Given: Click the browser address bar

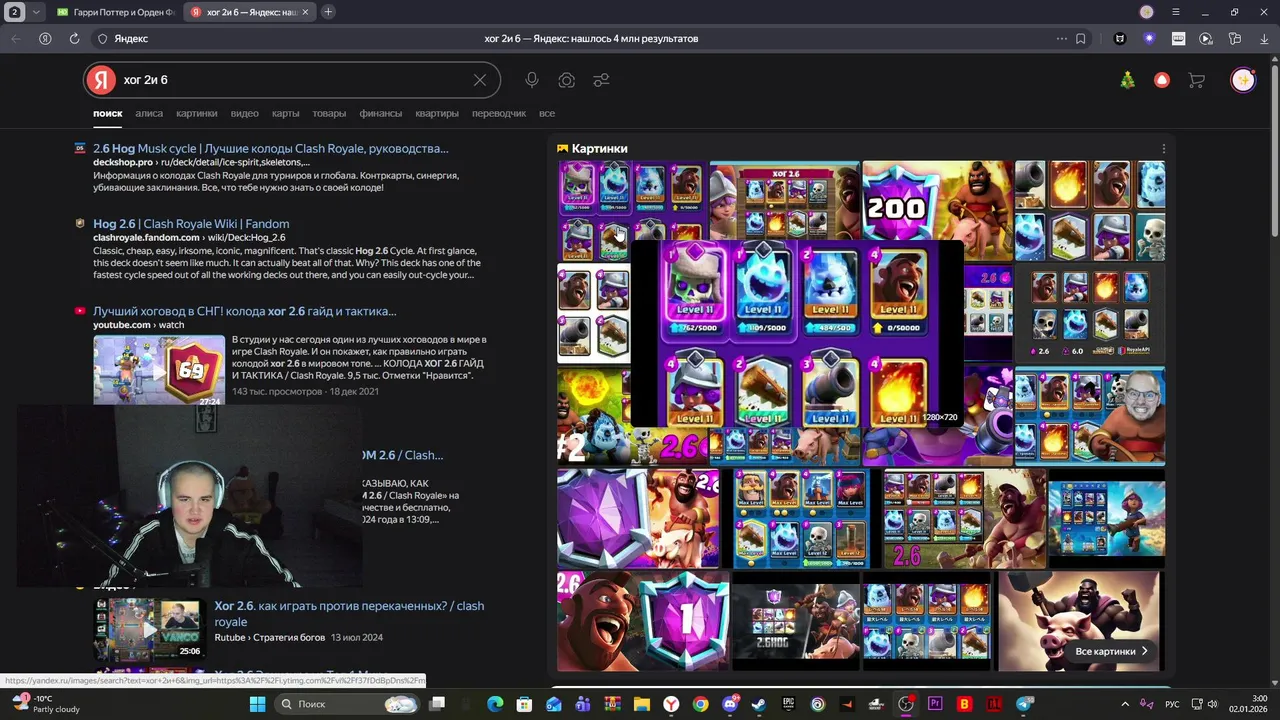Looking at the screenshot, I should click(x=590, y=38).
